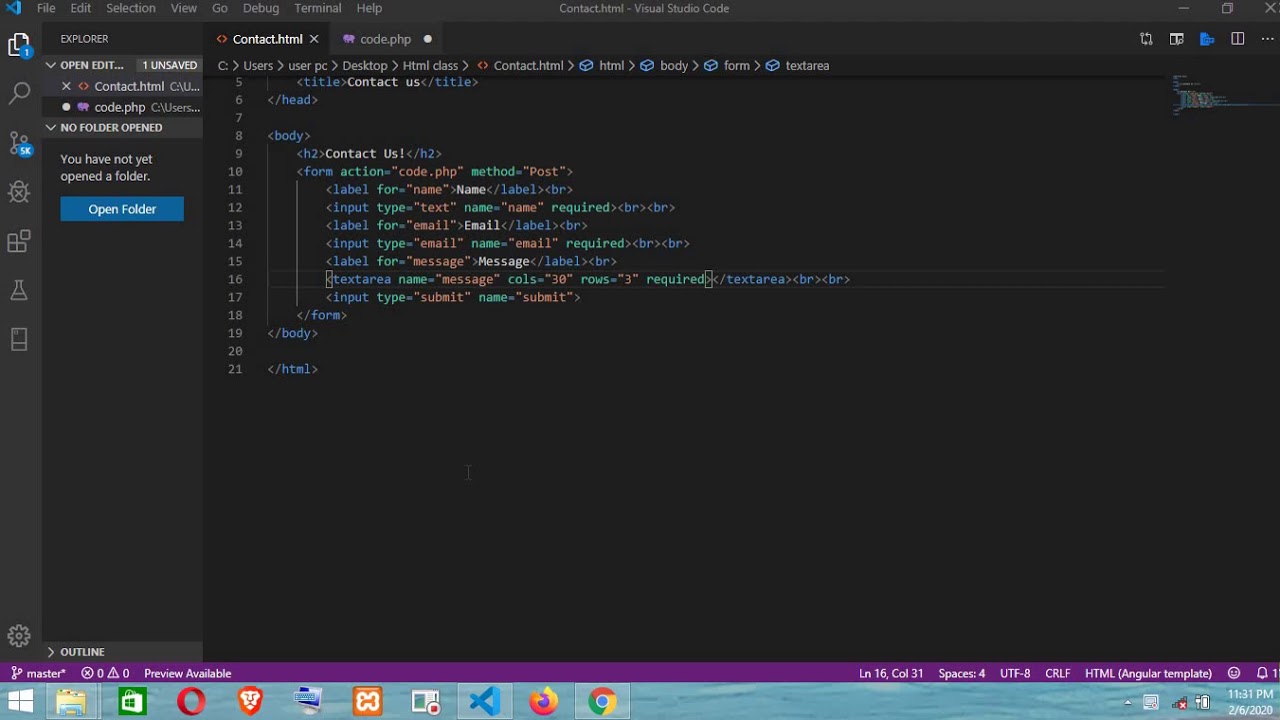The height and width of the screenshot is (720, 1280).
Task: Launch Brave browser from the taskbar
Action: 250,702
